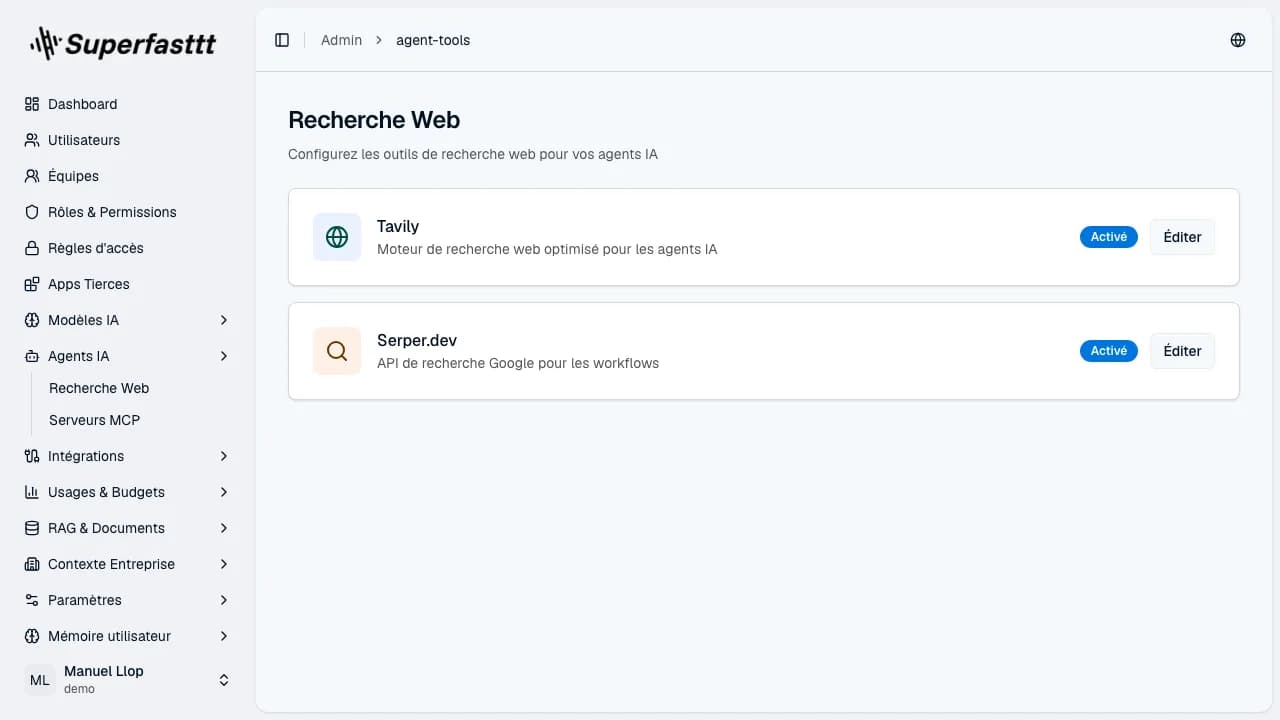Expand the Paramètres chevron
The width and height of the screenshot is (1280, 720).
pos(224,600)
